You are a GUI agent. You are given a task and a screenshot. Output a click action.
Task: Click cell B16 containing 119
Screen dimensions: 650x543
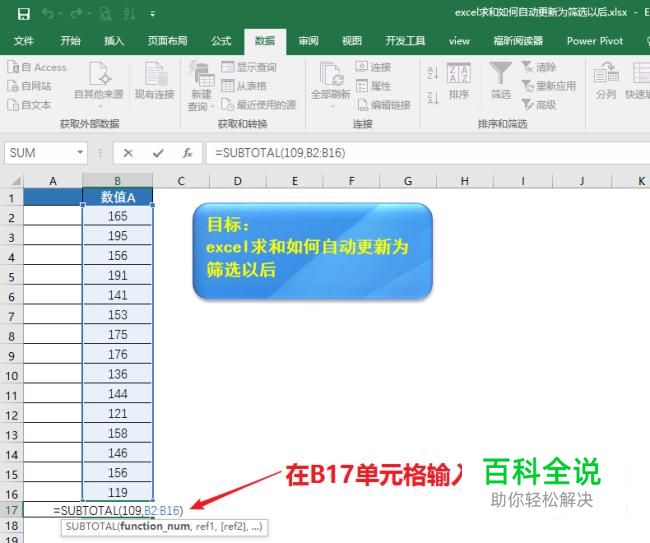click(x=118, y=492)
